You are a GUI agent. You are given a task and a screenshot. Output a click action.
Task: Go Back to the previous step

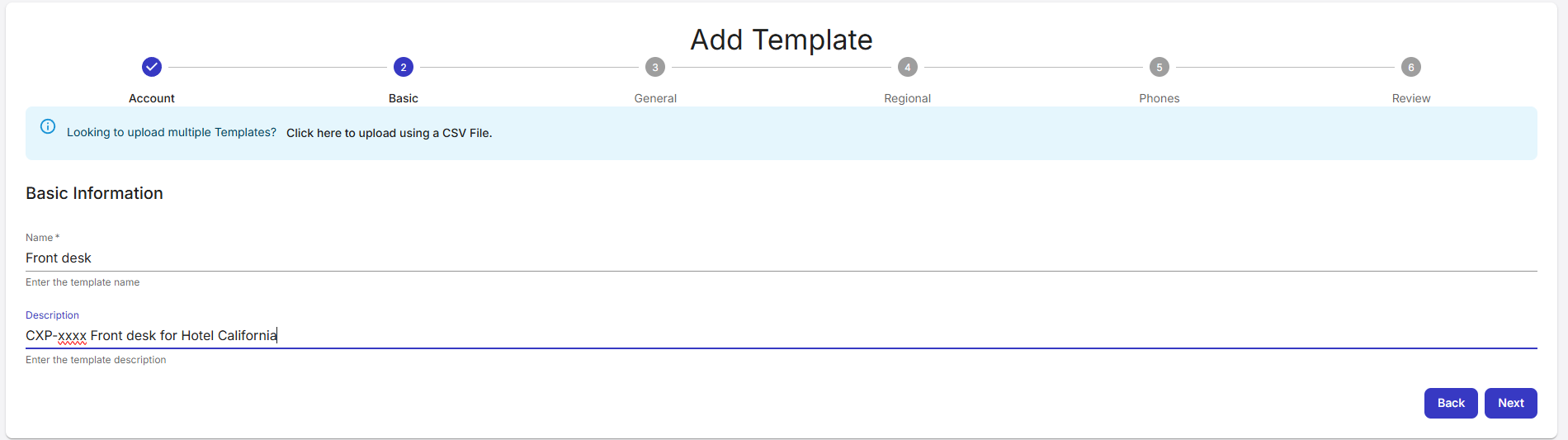coord(1451,403)
